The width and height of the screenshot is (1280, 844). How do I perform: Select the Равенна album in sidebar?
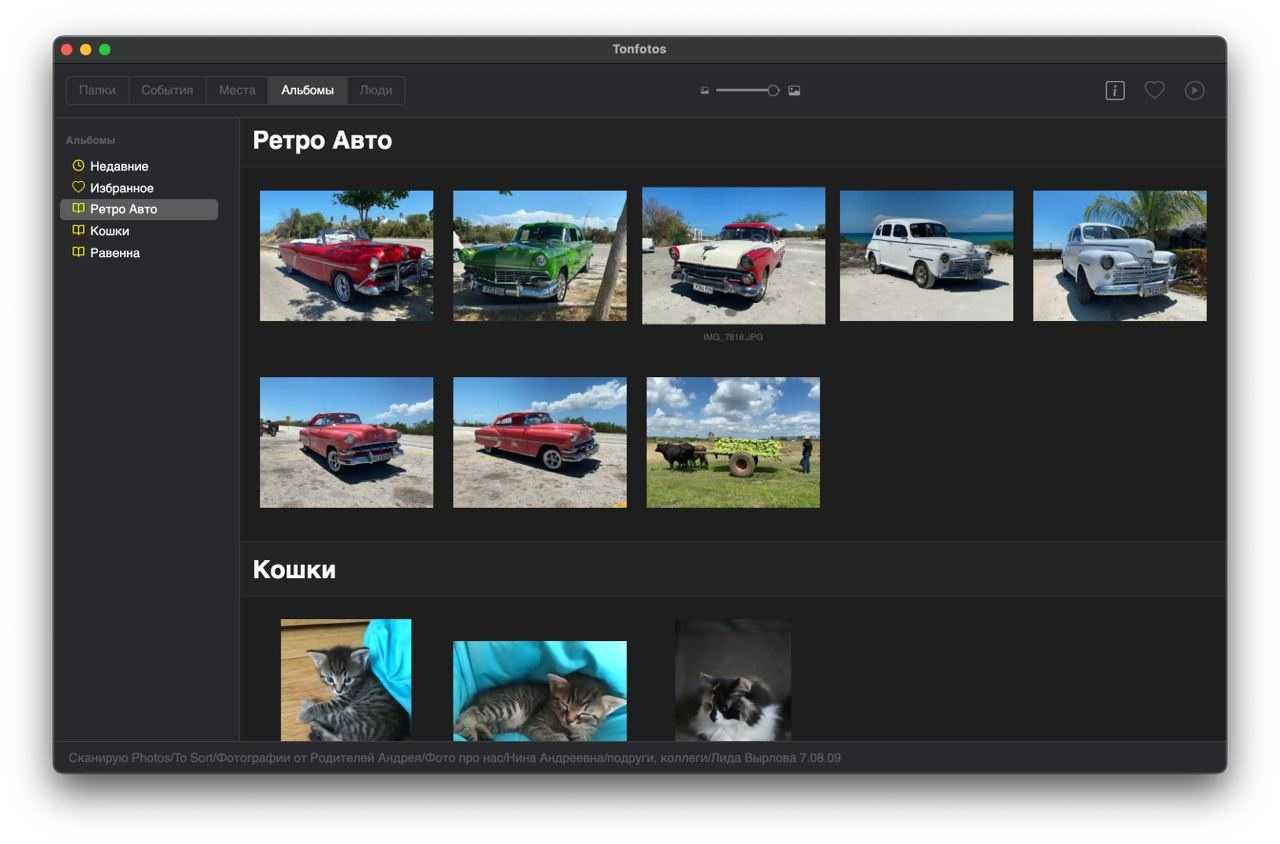114,253
